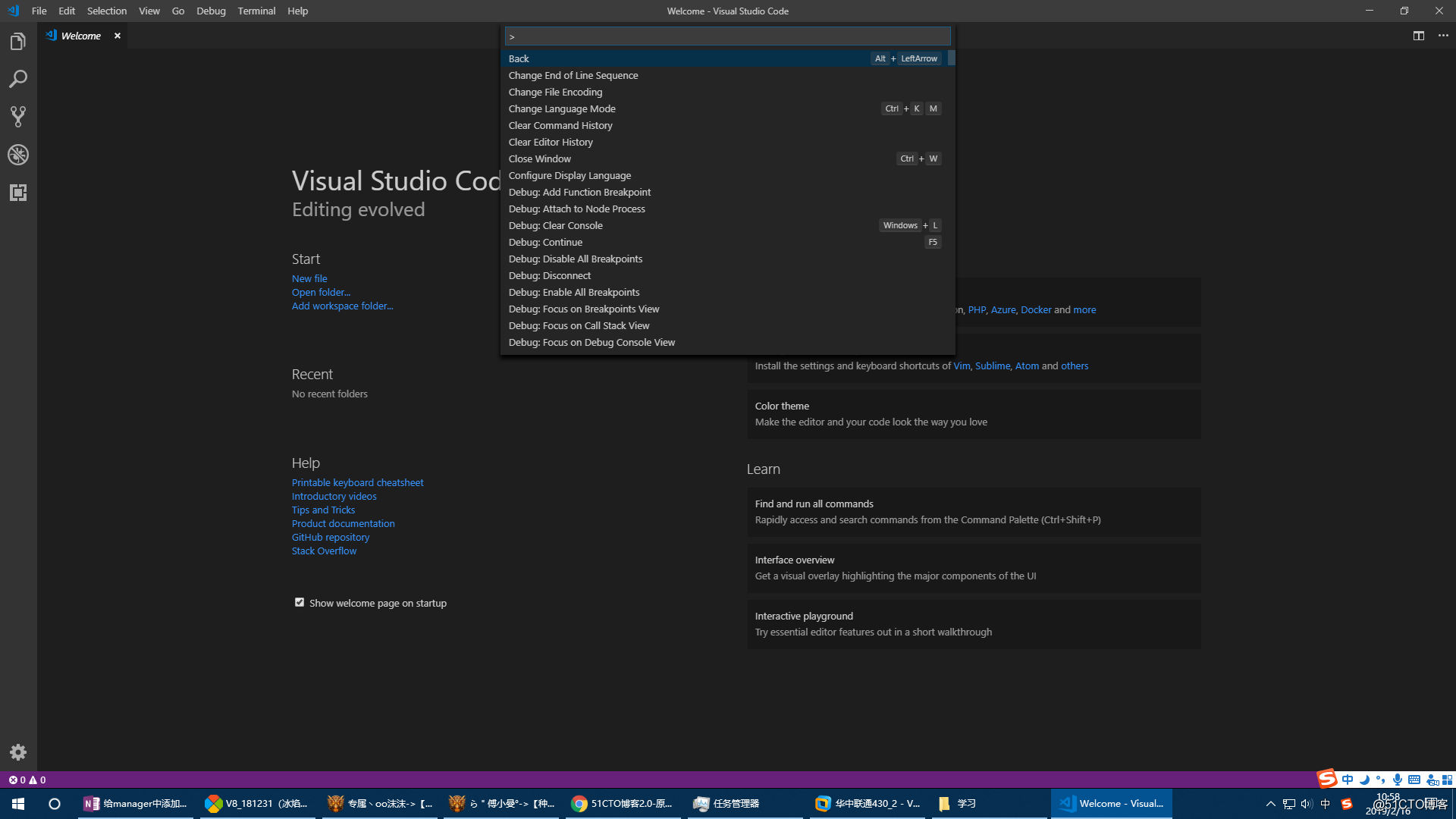This screenshot has width=1456, height=819.
Task: Open the Source Control view icon
Action: click(18, 116)
